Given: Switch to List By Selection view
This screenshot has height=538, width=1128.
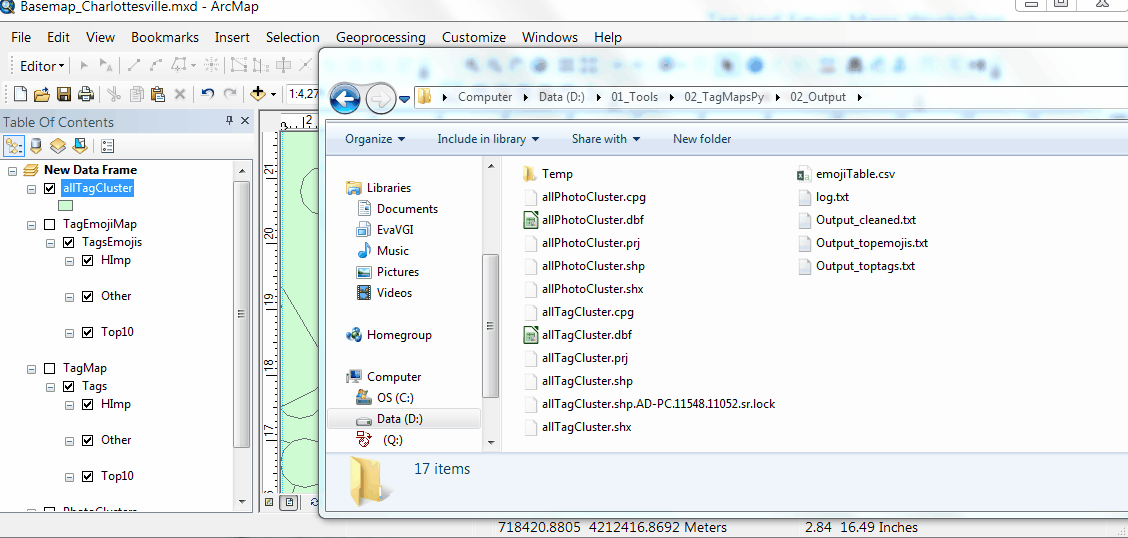Looking at the screenshot, I should 80,146.
